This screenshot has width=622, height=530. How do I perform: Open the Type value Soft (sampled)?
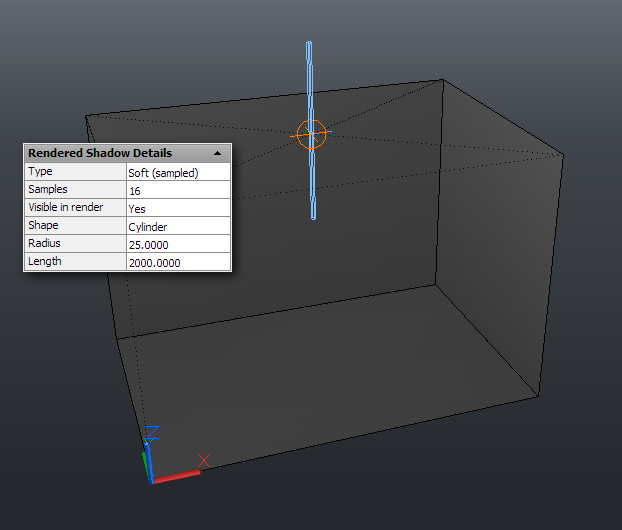178,172
